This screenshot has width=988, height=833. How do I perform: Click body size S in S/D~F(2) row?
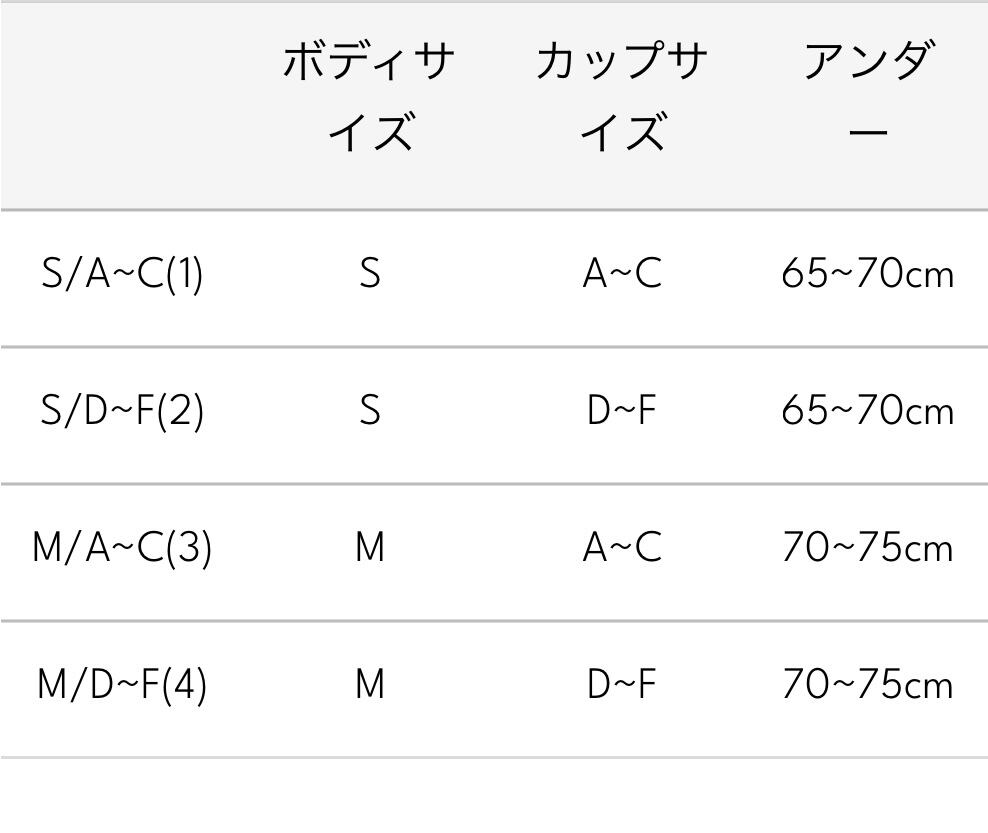click(x=370, y=411)
